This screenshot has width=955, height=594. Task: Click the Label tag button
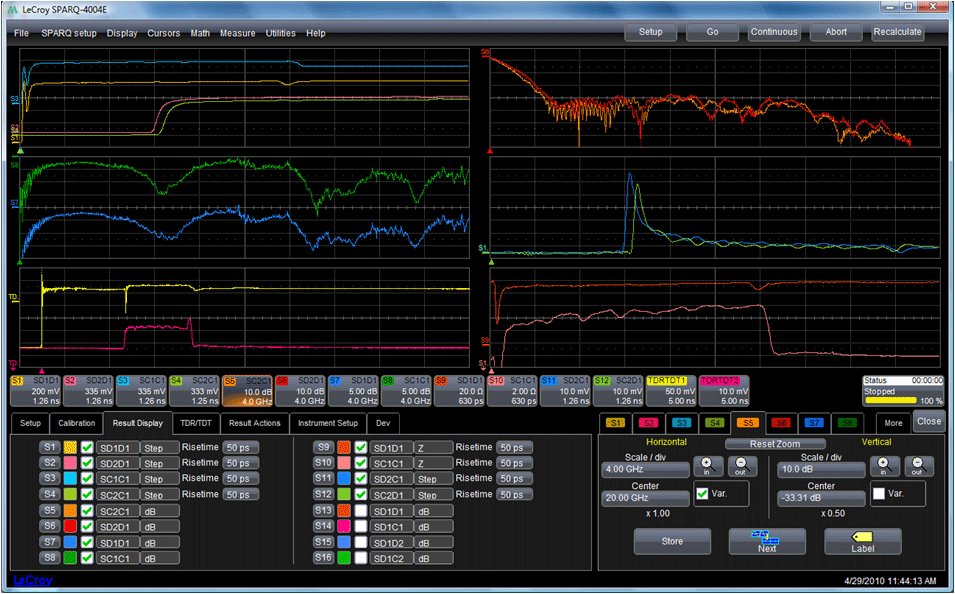862,541
